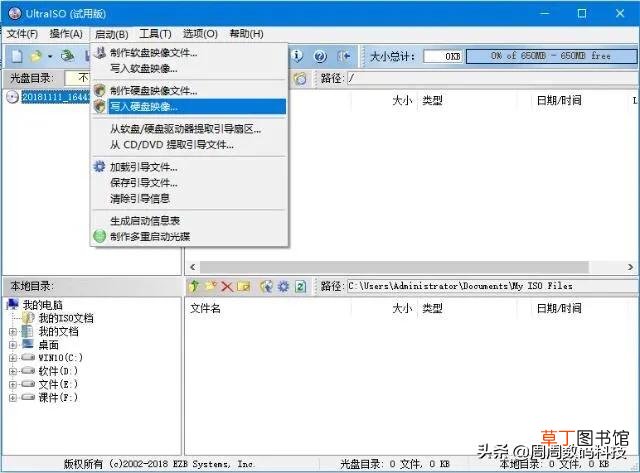Choose 清除引导信息 menu entry
This screenshot has height=473, width=640.
pos(189,199)
